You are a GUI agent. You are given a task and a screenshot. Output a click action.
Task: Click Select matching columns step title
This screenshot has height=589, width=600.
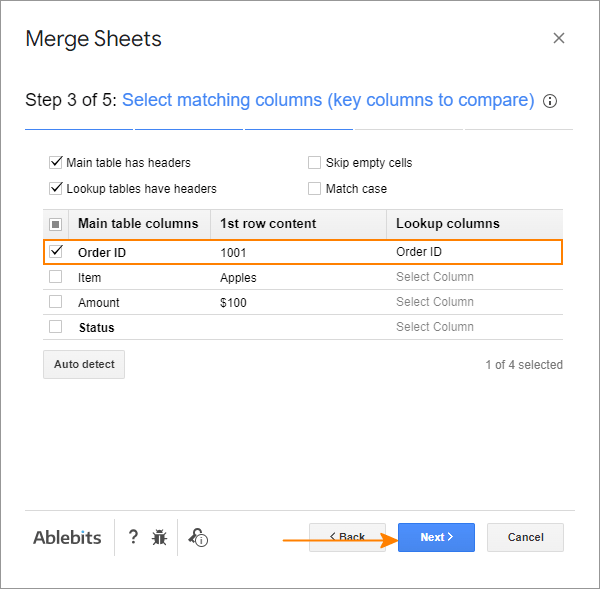328,100
